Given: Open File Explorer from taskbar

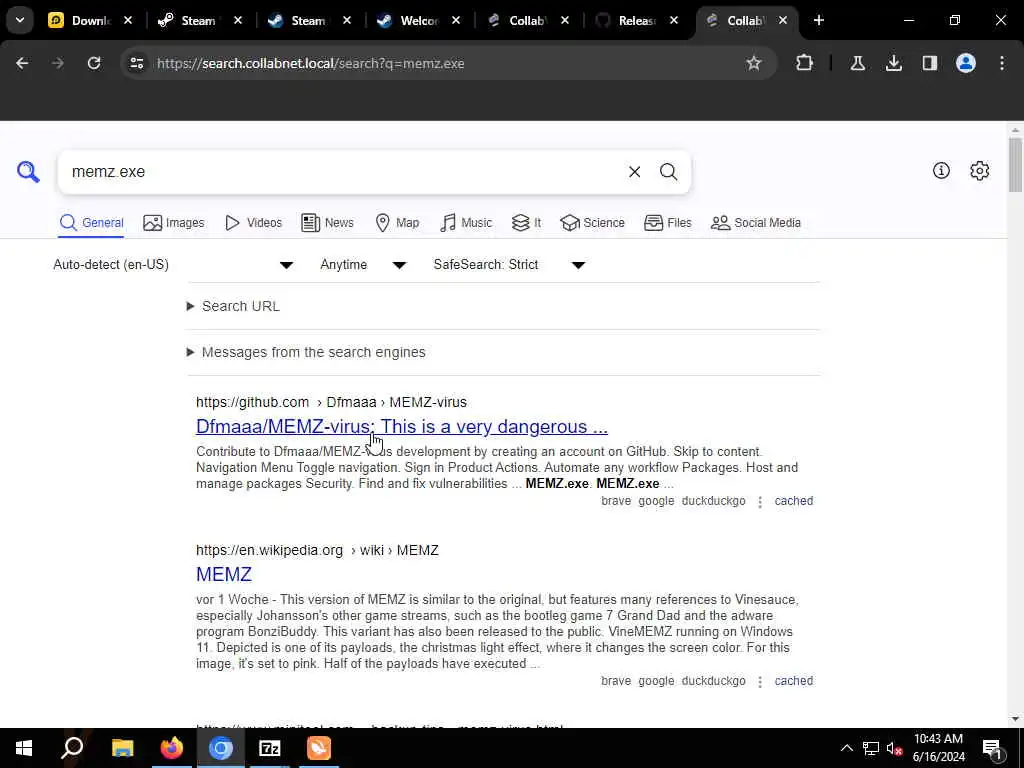Looking at the screenshot, I should (122, 748).
